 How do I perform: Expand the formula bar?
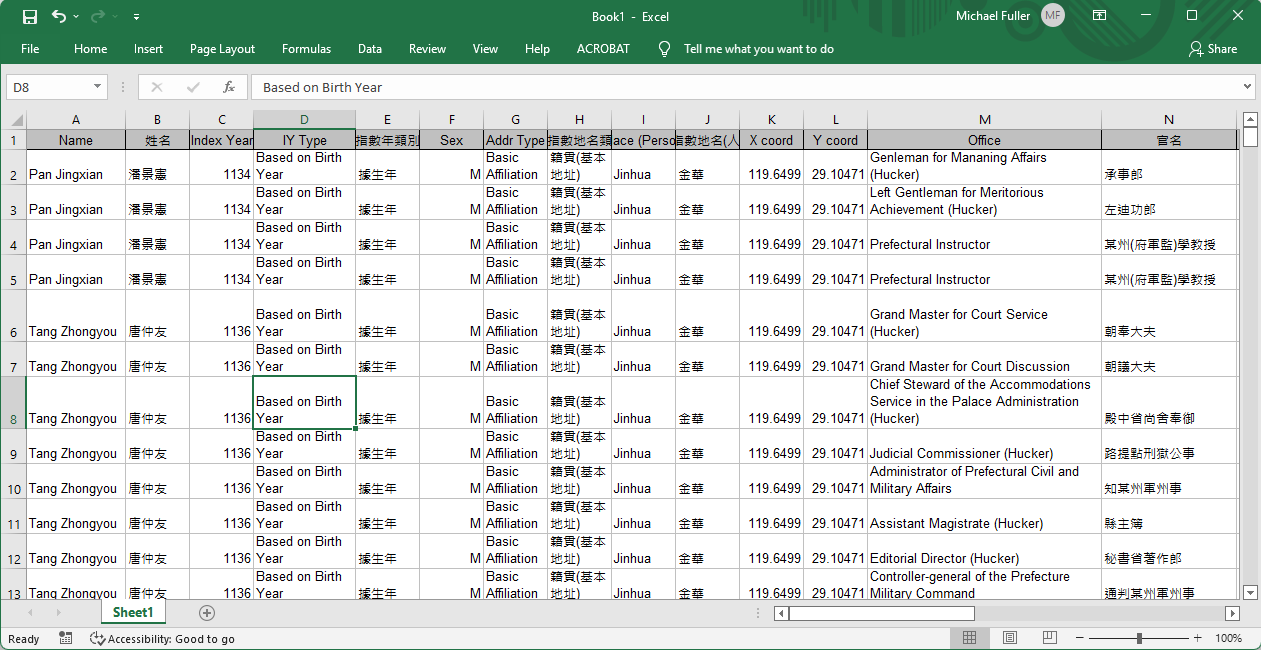pos(1247,87)
